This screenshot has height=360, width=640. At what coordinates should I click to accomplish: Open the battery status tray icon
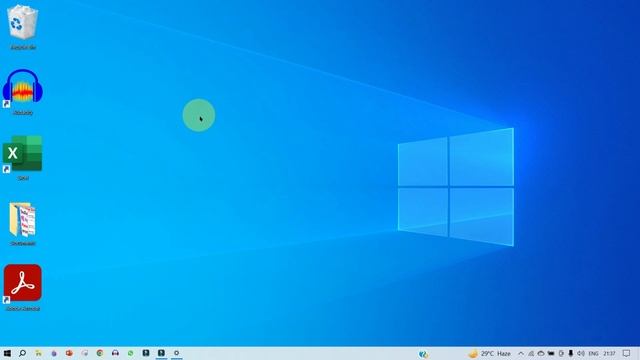551,353
